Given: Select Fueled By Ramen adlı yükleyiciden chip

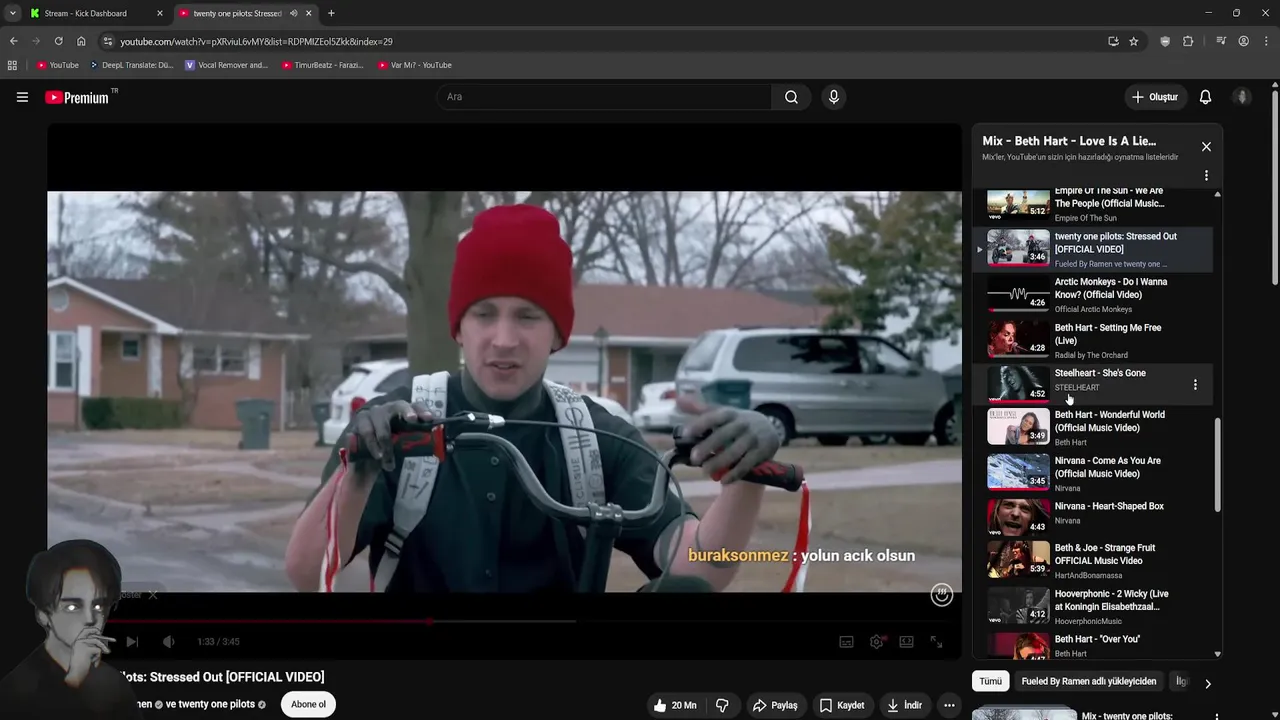Looking at the screenshot, I should pos(1088,682).
